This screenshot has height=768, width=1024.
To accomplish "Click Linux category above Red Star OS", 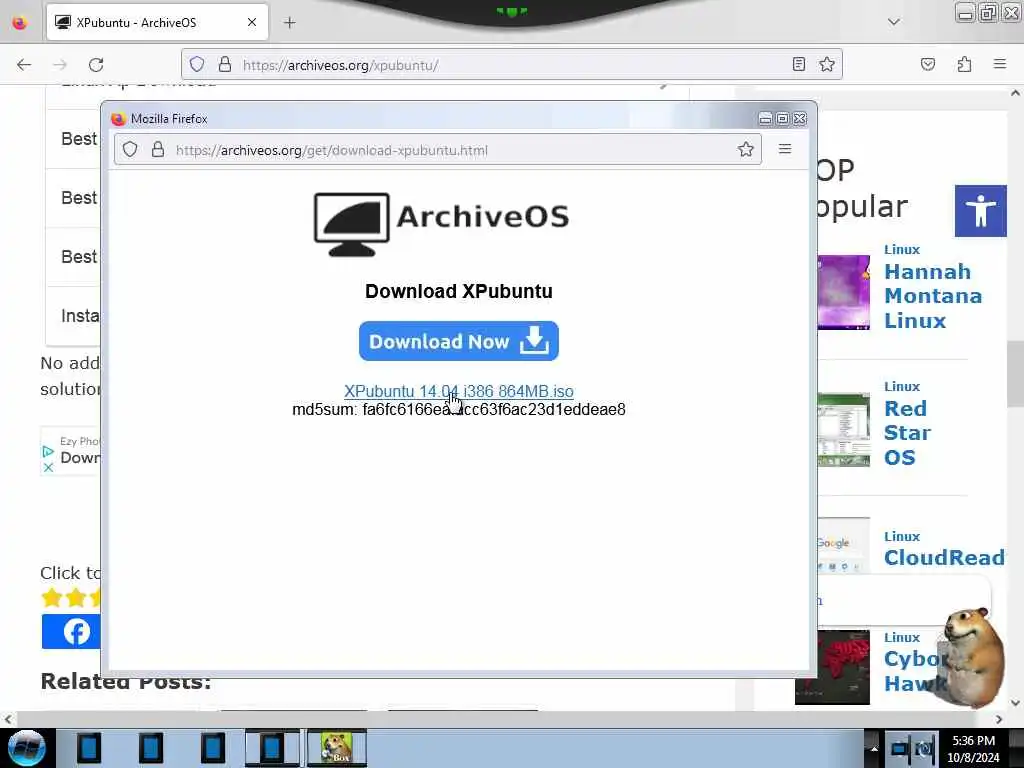I will pyautogui.click(x=902, y=387).
